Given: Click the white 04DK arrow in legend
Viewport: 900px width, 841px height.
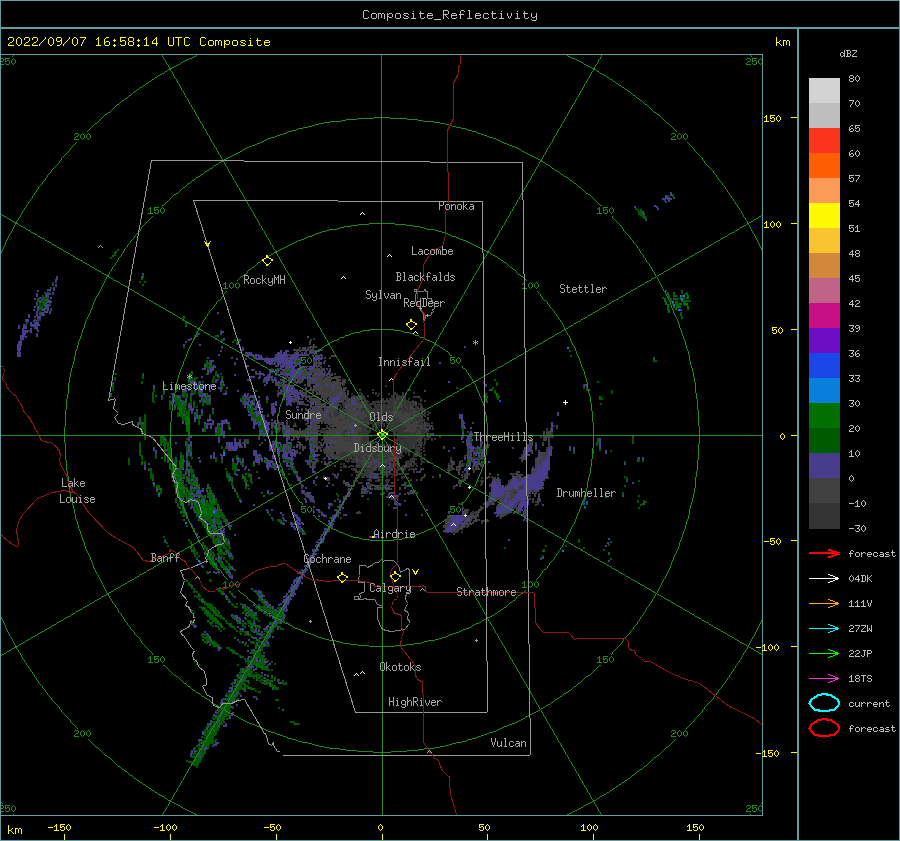Looking at the screenshot, I should tap(824, 578).
